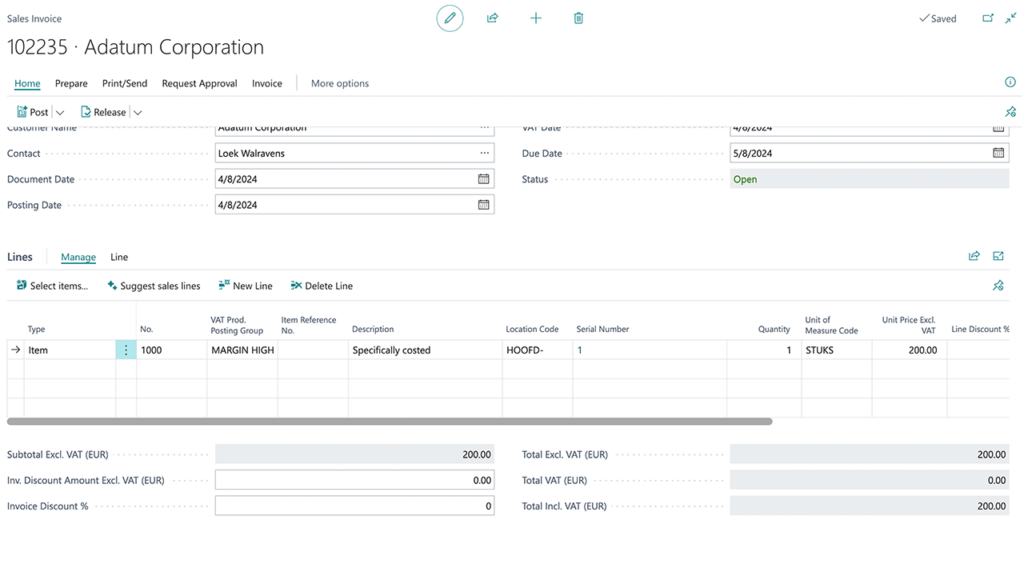Click Location Code column header
The height and width of the screenshot is (576, 1024).
(532, 329)
